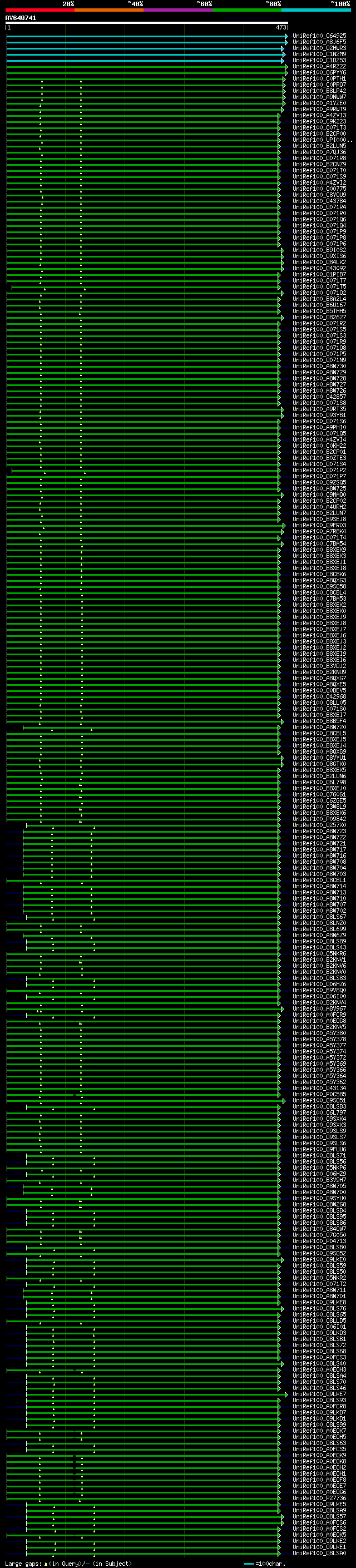Viewport: 356px width, 1568px height.
Task: Select hit label UniRef100_Q43784
Action: click(319, 201)
